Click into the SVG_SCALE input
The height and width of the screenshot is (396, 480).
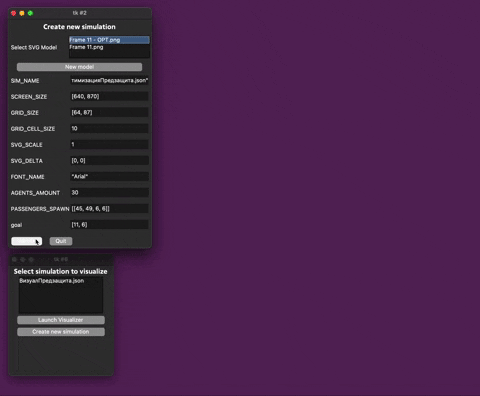109,144
